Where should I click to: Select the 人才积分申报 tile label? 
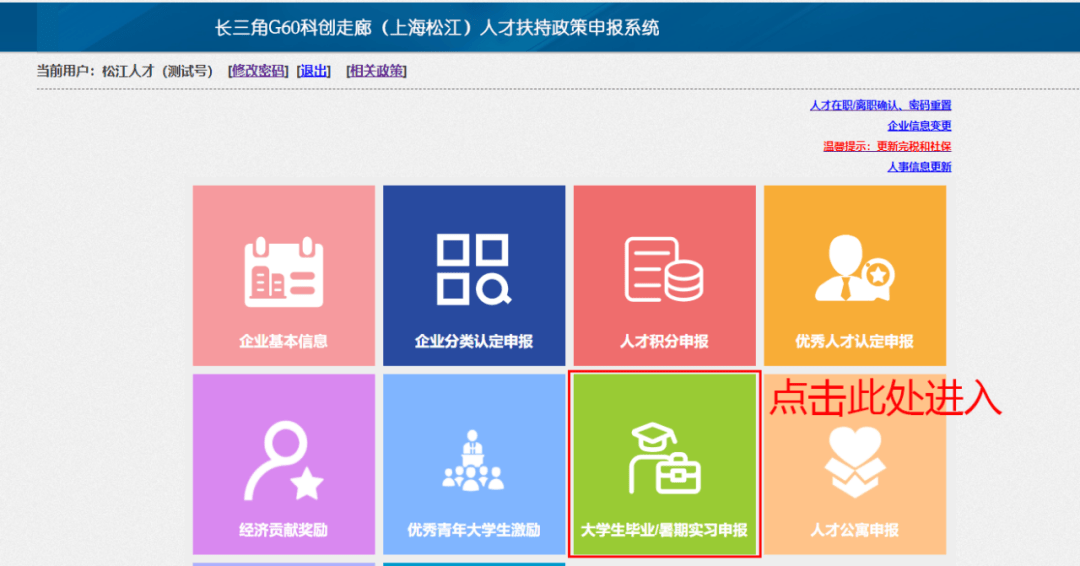(x=663, y=341)
